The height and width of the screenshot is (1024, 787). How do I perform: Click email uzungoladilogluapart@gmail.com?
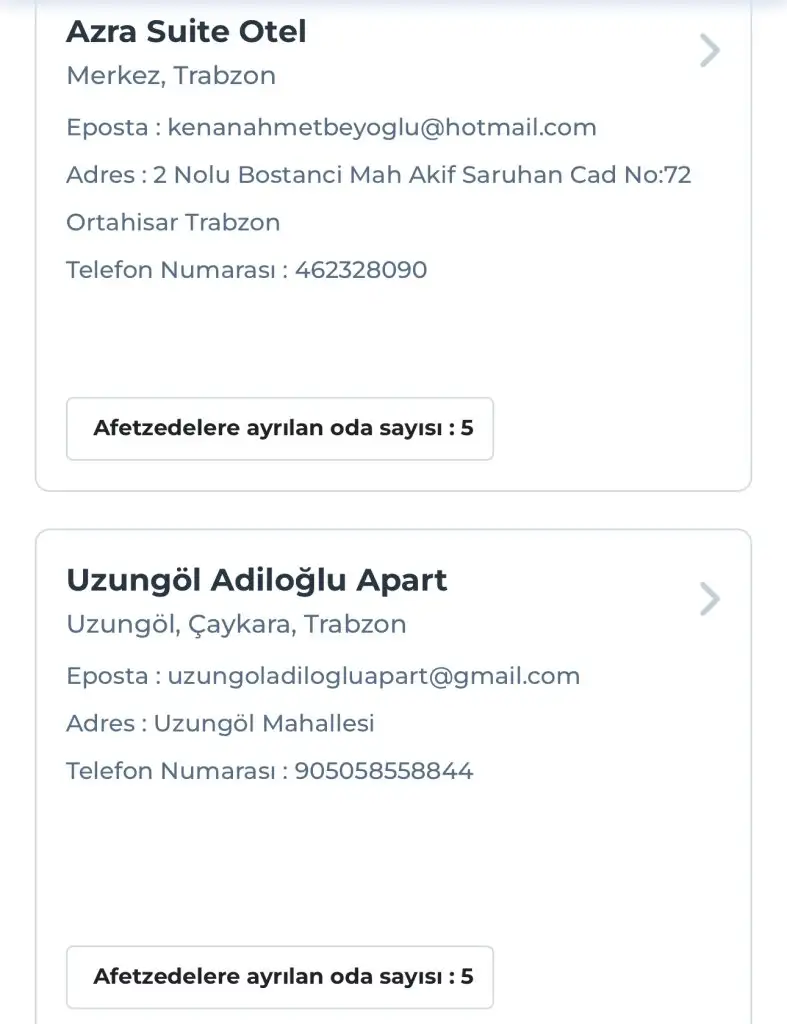click(374, 676)
